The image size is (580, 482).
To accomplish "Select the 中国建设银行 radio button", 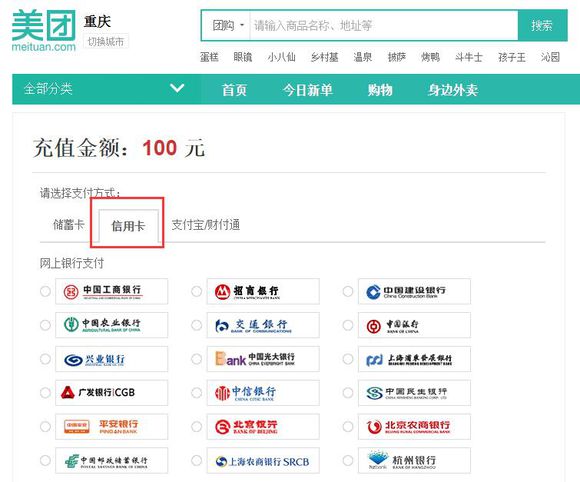I will click(x=348, y=291).
